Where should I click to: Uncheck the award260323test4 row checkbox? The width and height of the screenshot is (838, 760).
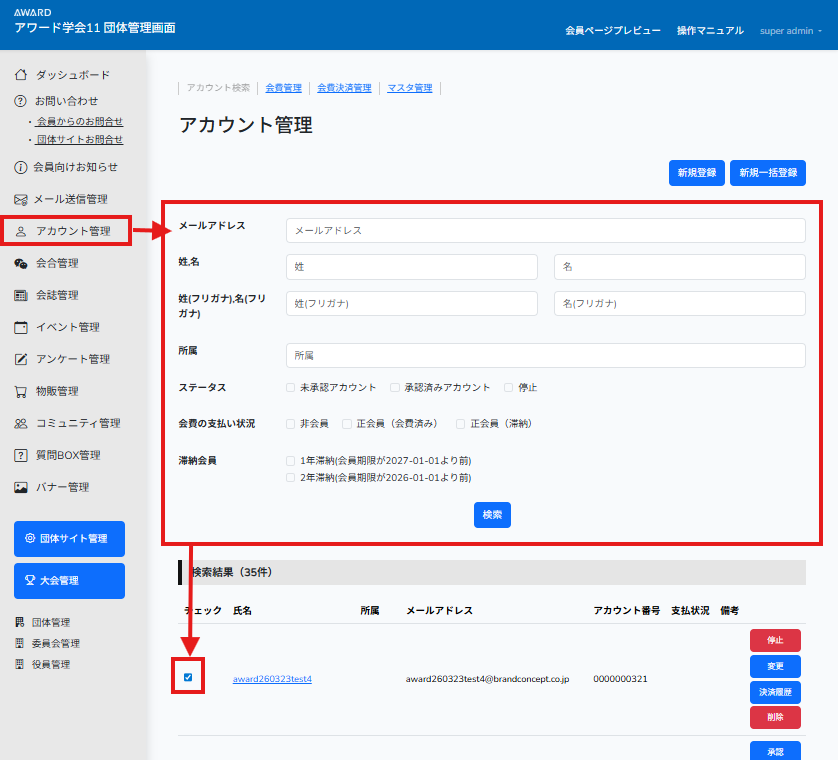coord(188,678)
